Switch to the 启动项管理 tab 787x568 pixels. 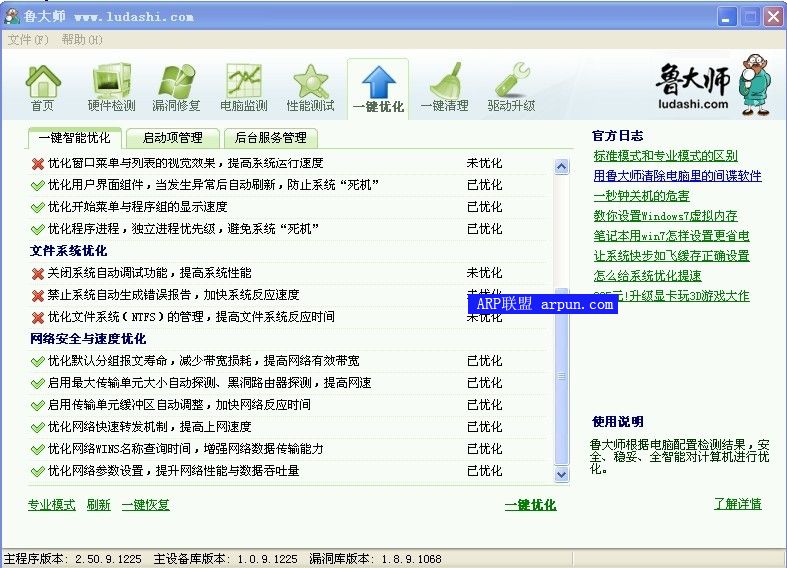point(172,138)
